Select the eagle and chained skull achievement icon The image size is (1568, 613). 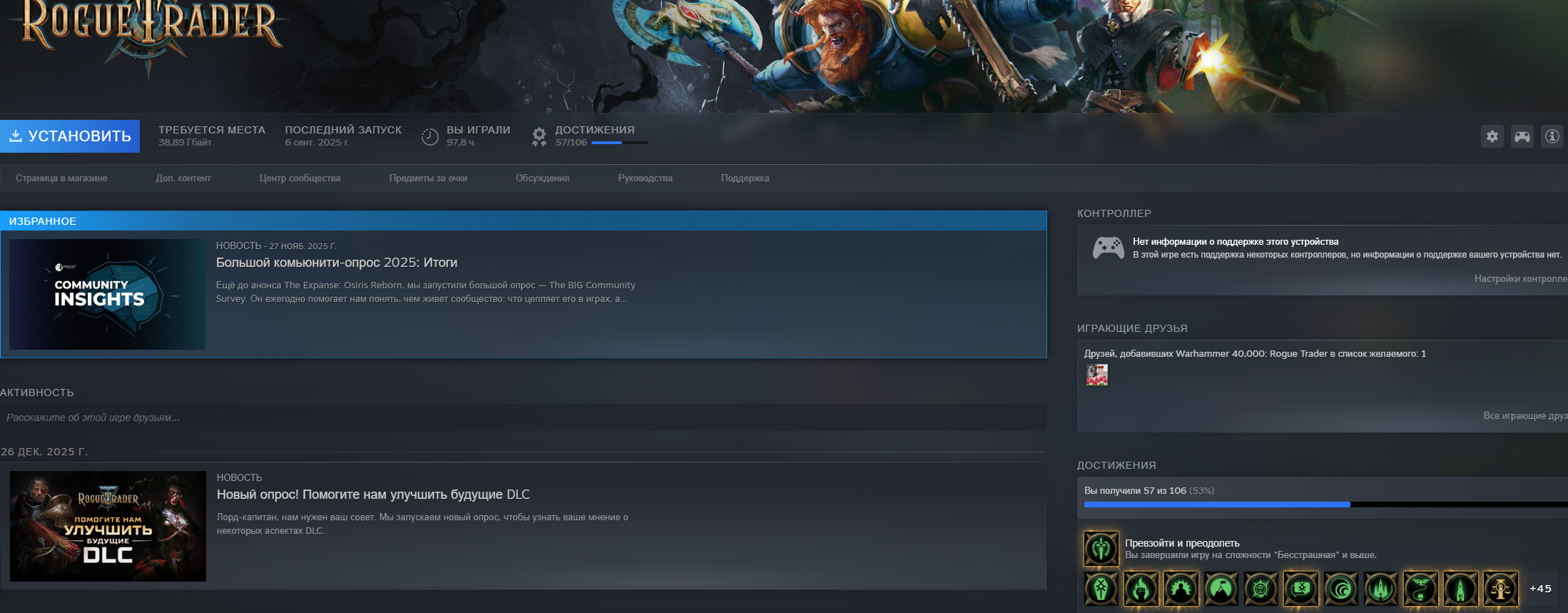click(x=1420, y=589)
